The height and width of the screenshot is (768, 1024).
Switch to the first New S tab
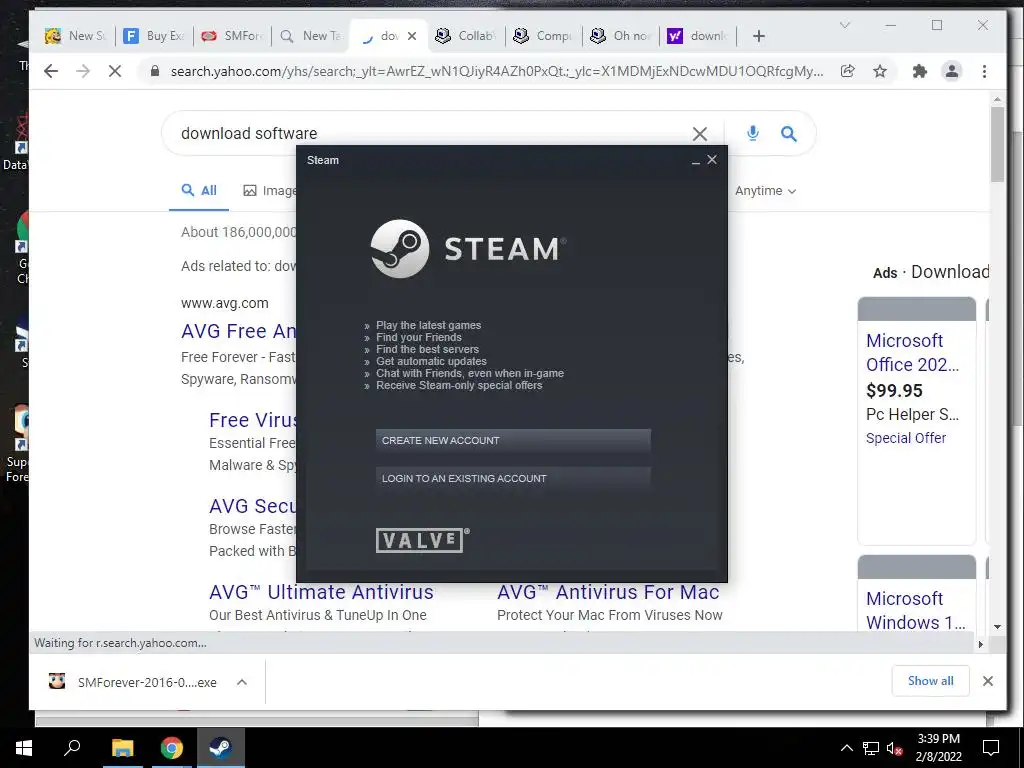point(76,36)
